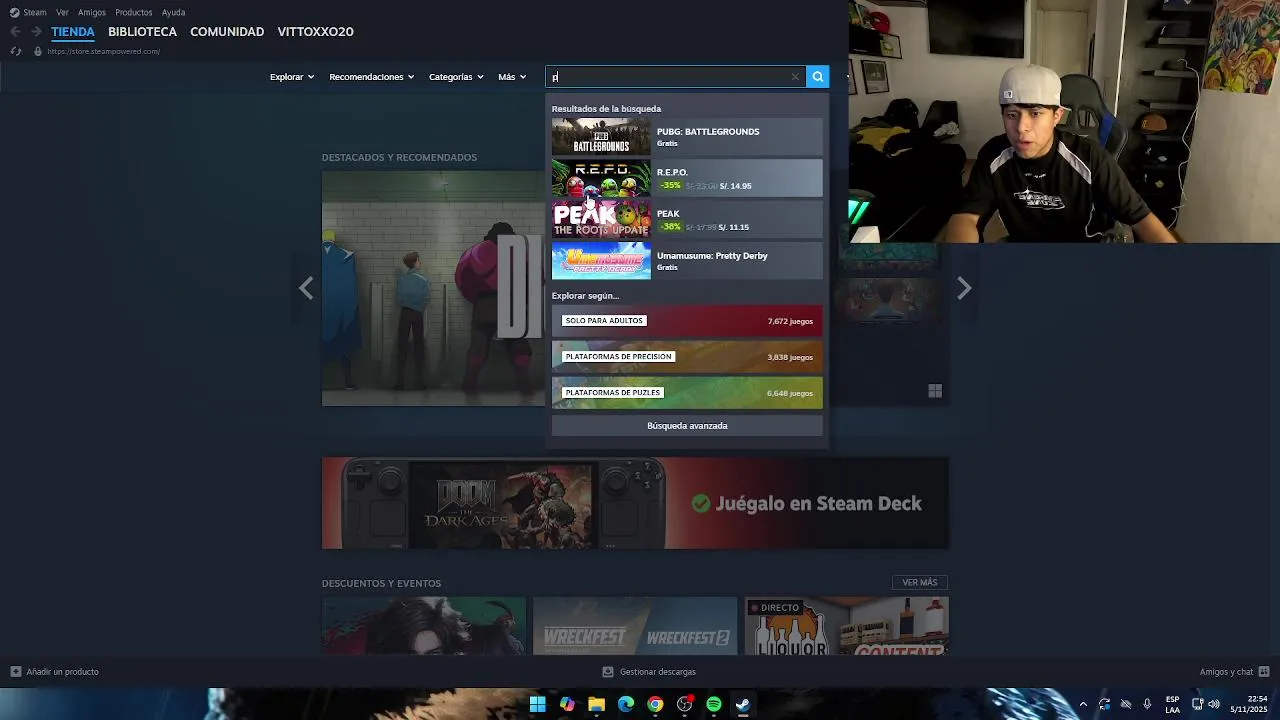This screenshot has height=720, width=1280.
Task: Click the padlock icon beside the URL
Action: click(x=38, y=51)
